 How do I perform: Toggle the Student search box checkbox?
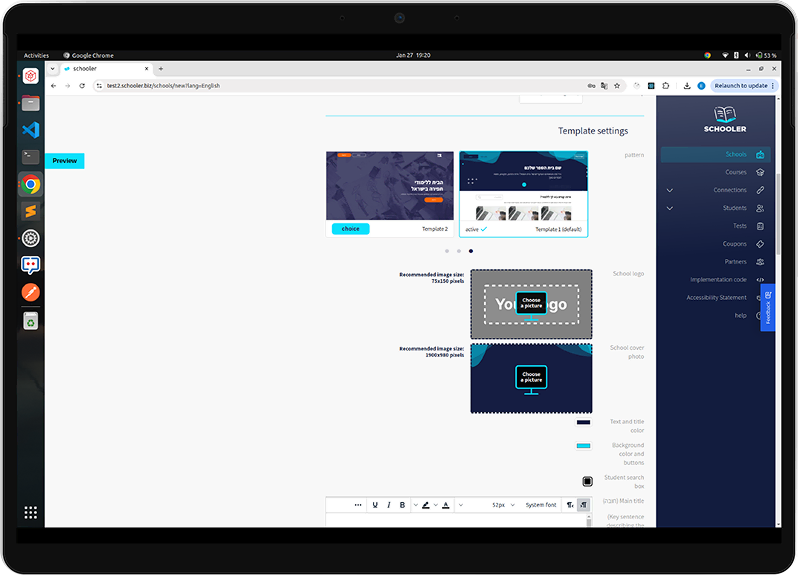tap(587, 481)
